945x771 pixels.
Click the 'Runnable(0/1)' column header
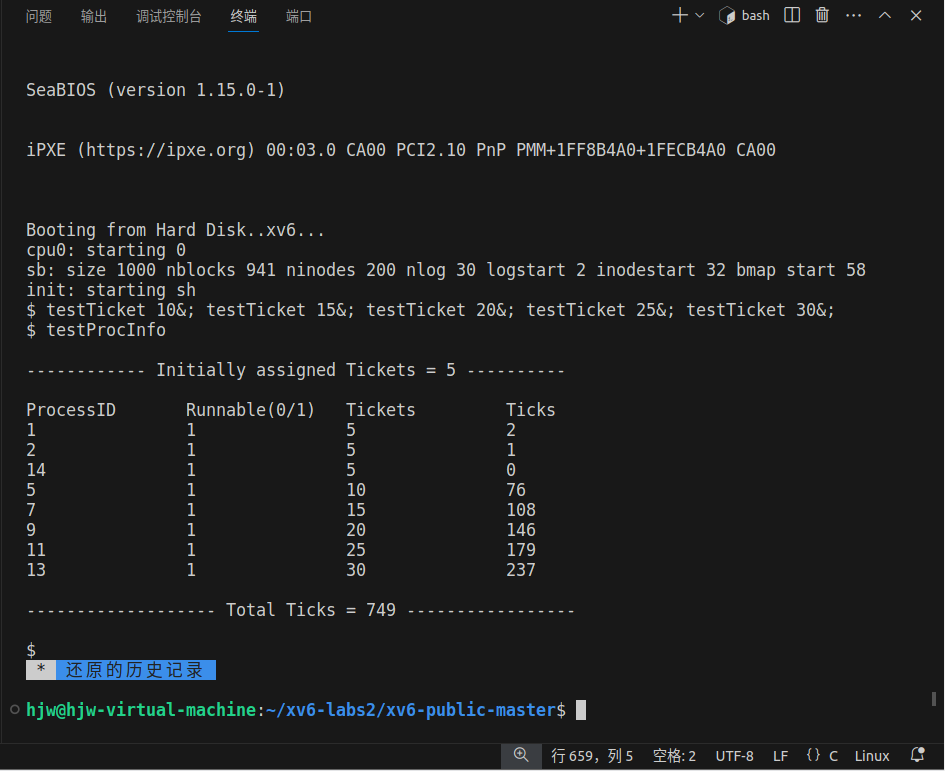(250, 410)
